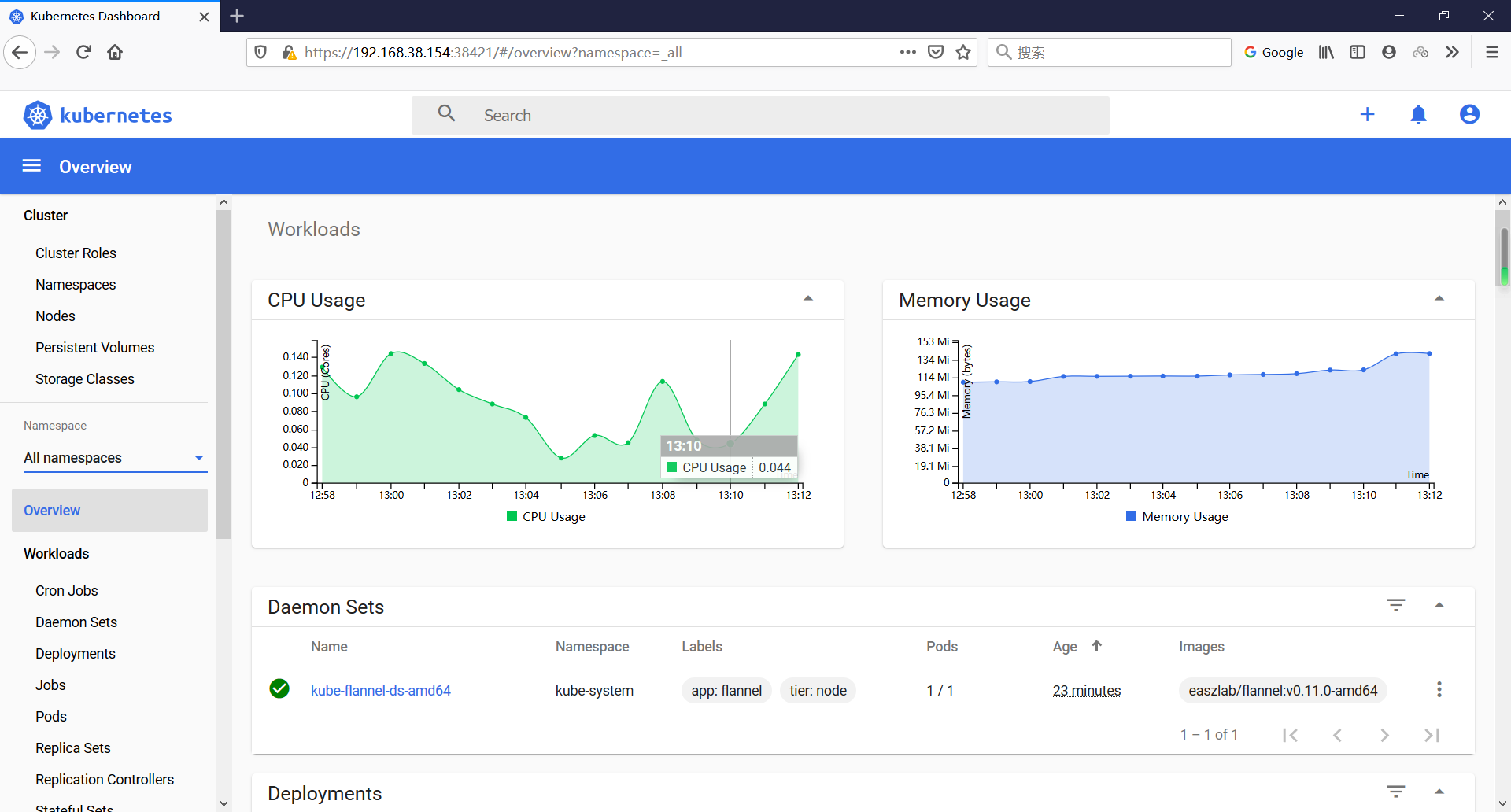The image size is (1511, 812).
Task: Click the browser Forward arrow
Action: coord(52,53)
